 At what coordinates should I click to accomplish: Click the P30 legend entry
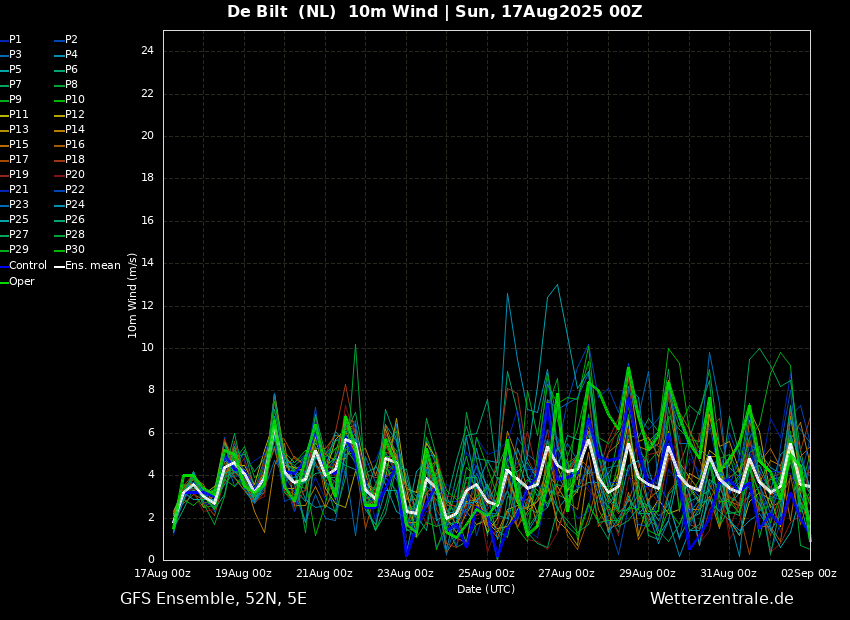click(75, 250)
